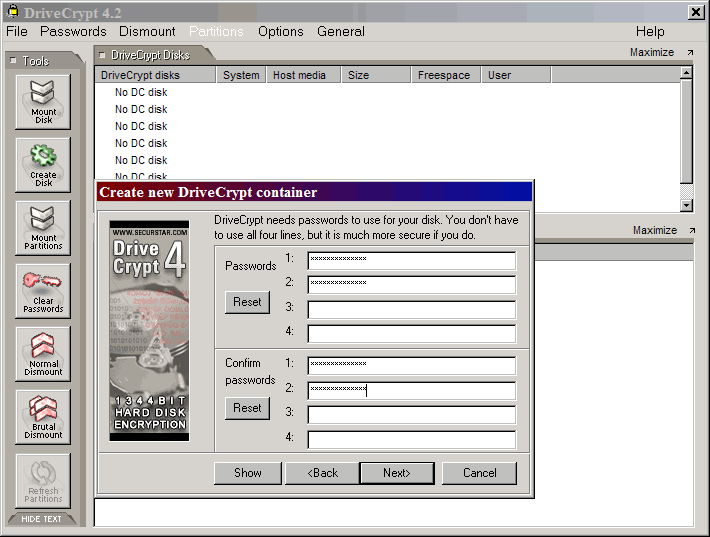Open the Partitions menu
Image resolution: width=710 pixels, height=537 pixels.
pos(216,31)
